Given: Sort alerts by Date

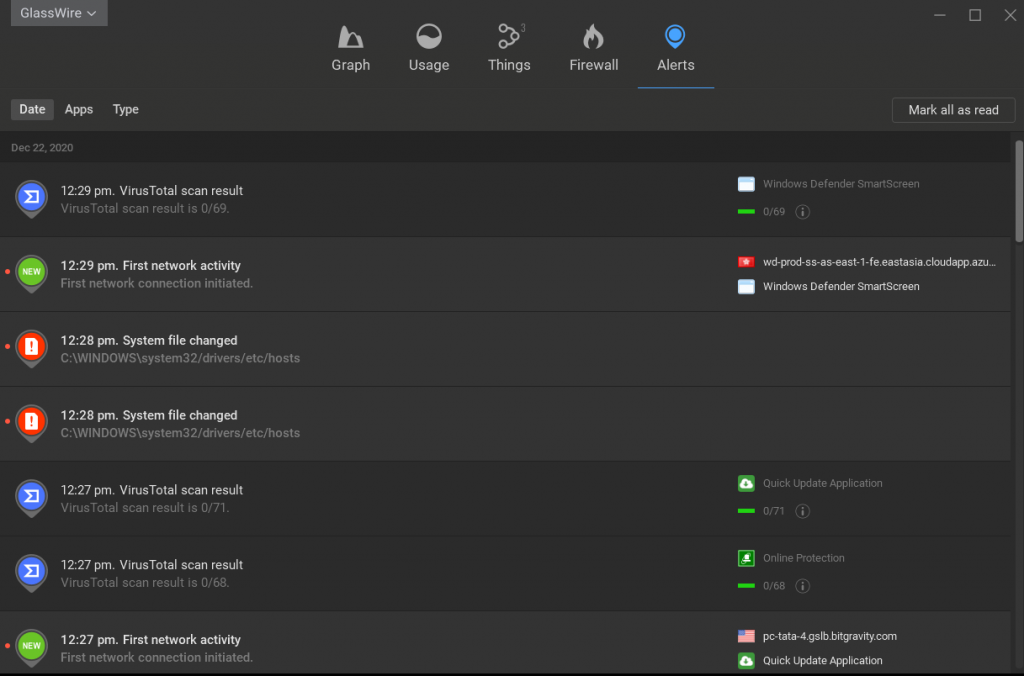Looking at the screenshot, I should [x=32, y=109].
